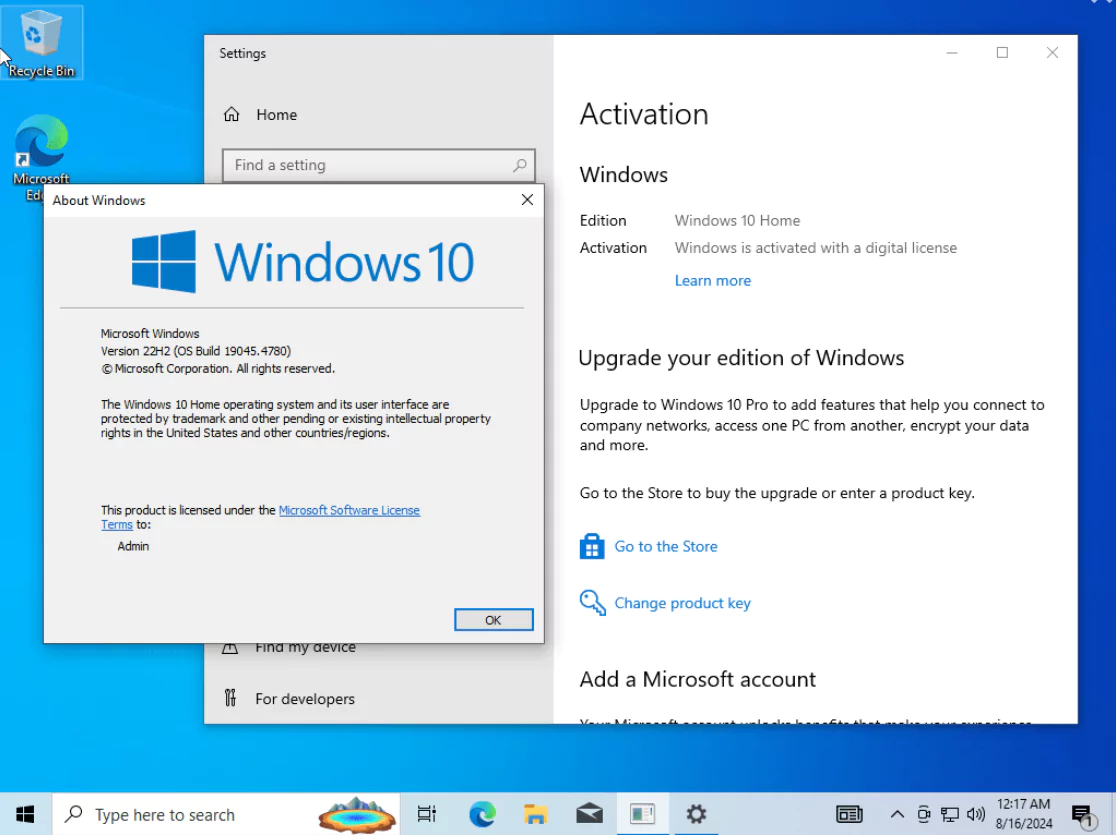Open Task View from the taskbar

pos(427,813)
